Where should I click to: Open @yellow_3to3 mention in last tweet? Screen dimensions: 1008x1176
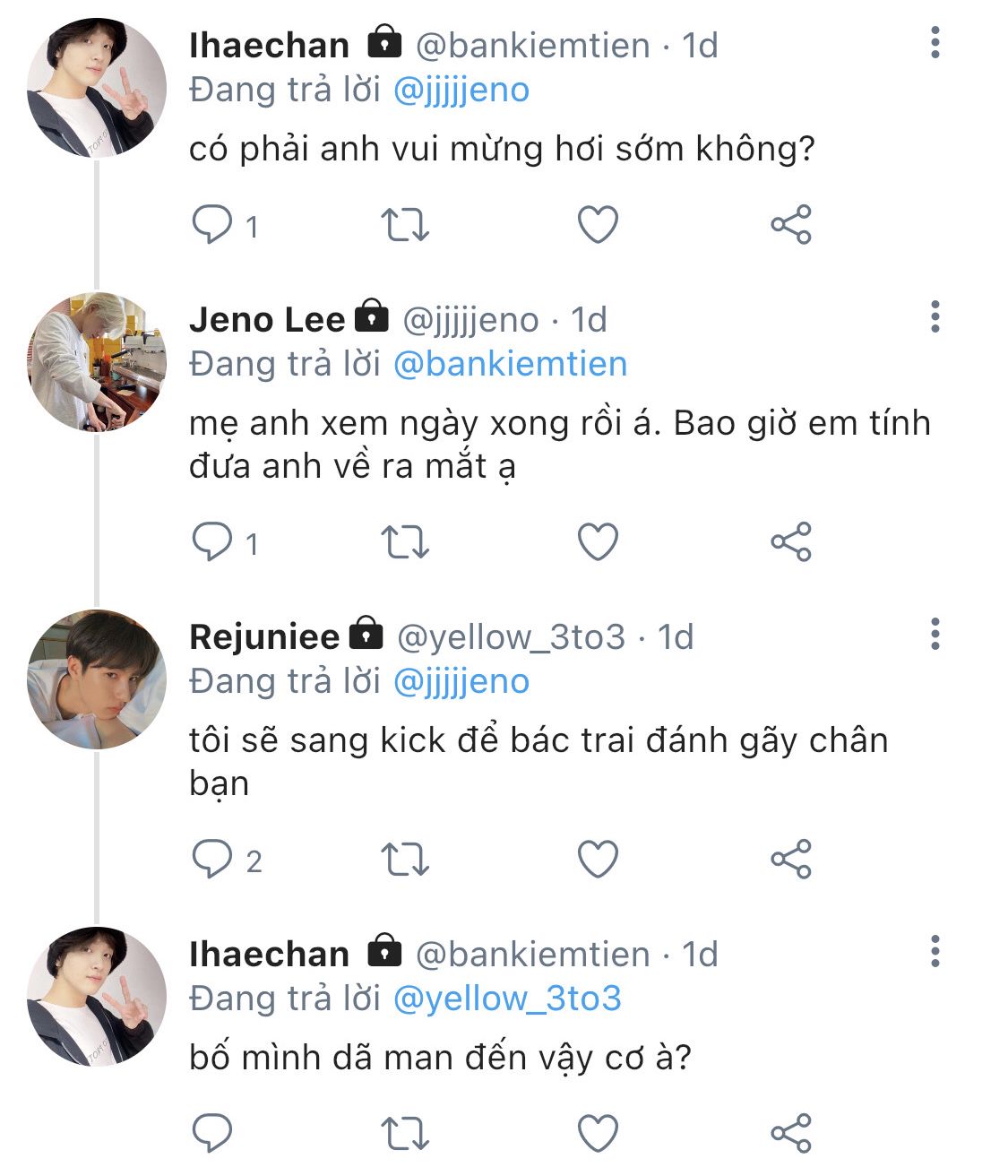[x=507, y=999]
